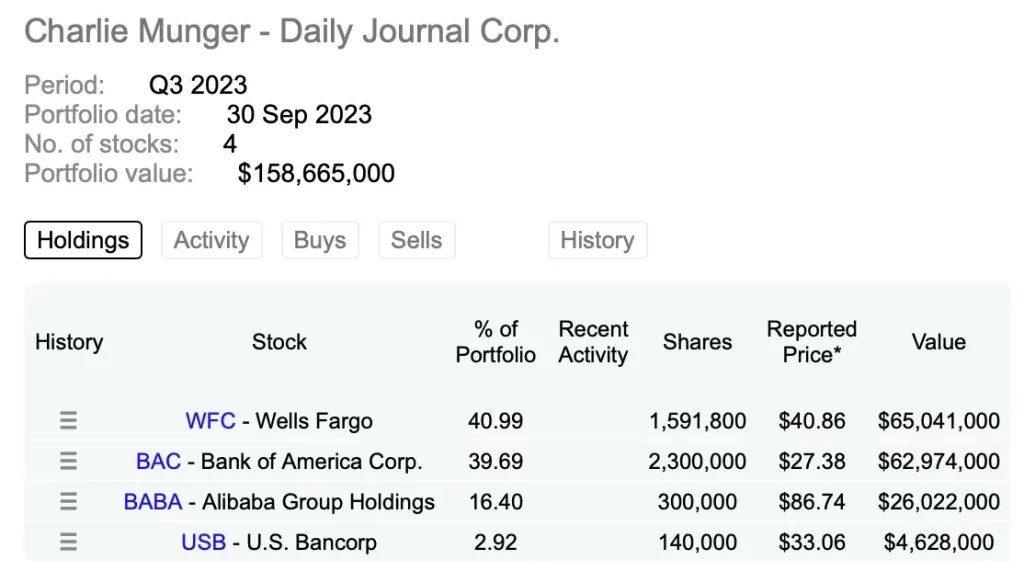The width and height of the screenshot is (1024, 583).
Task: Select the Holdings tab
Action: 83,240
